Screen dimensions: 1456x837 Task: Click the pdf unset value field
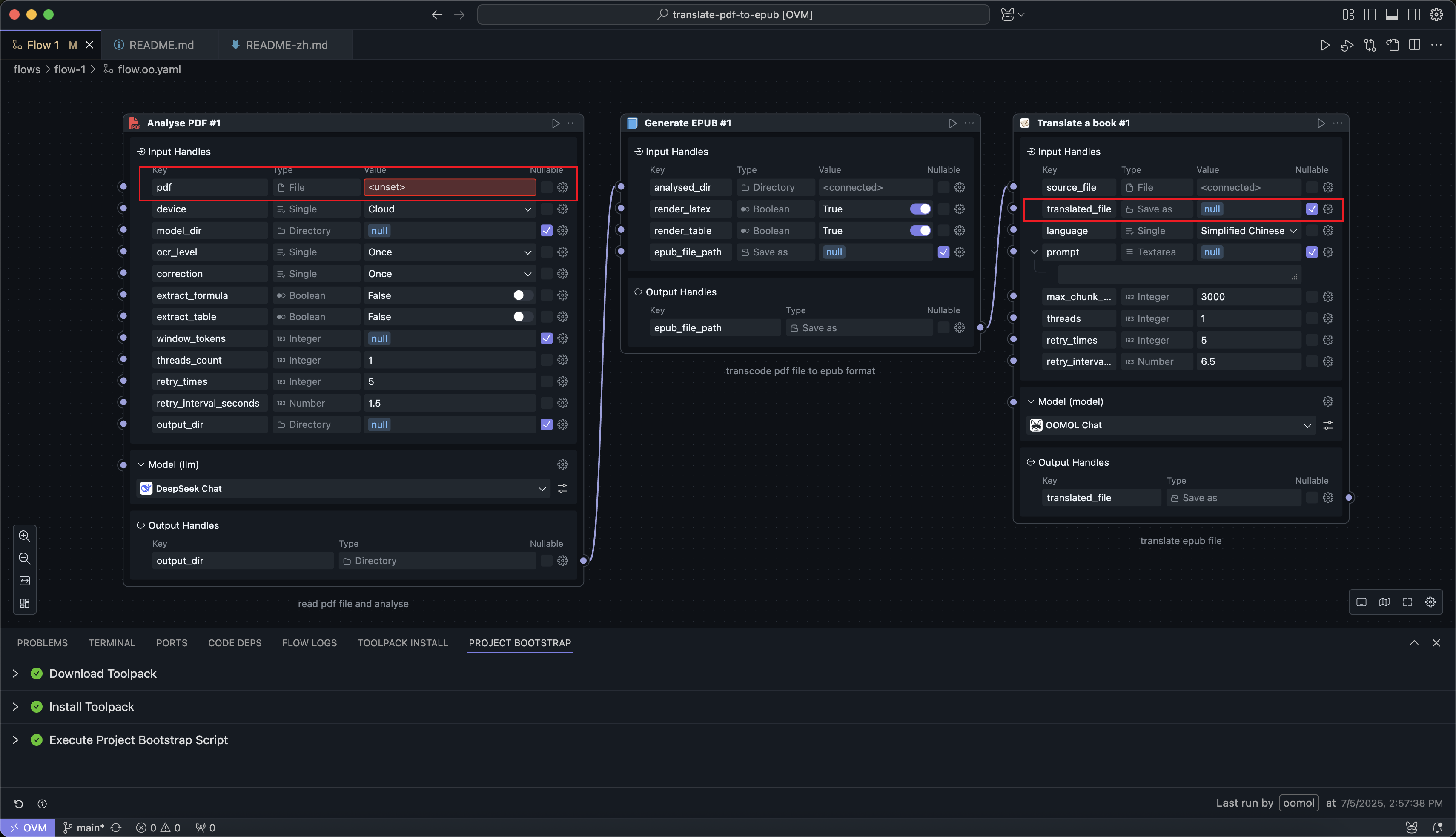449,187
